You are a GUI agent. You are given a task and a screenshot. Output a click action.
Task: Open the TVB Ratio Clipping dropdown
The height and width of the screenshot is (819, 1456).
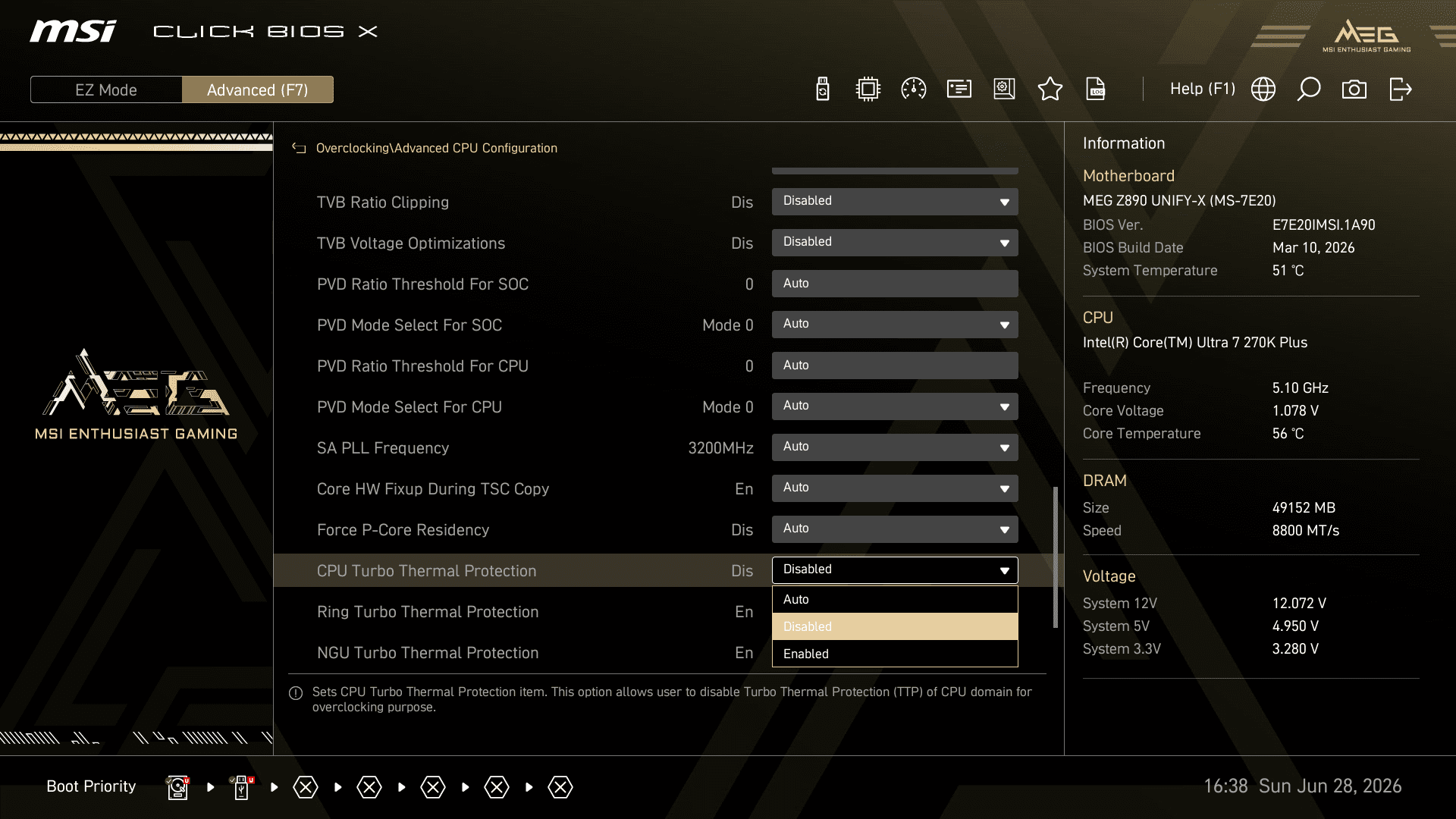[895, 202]
